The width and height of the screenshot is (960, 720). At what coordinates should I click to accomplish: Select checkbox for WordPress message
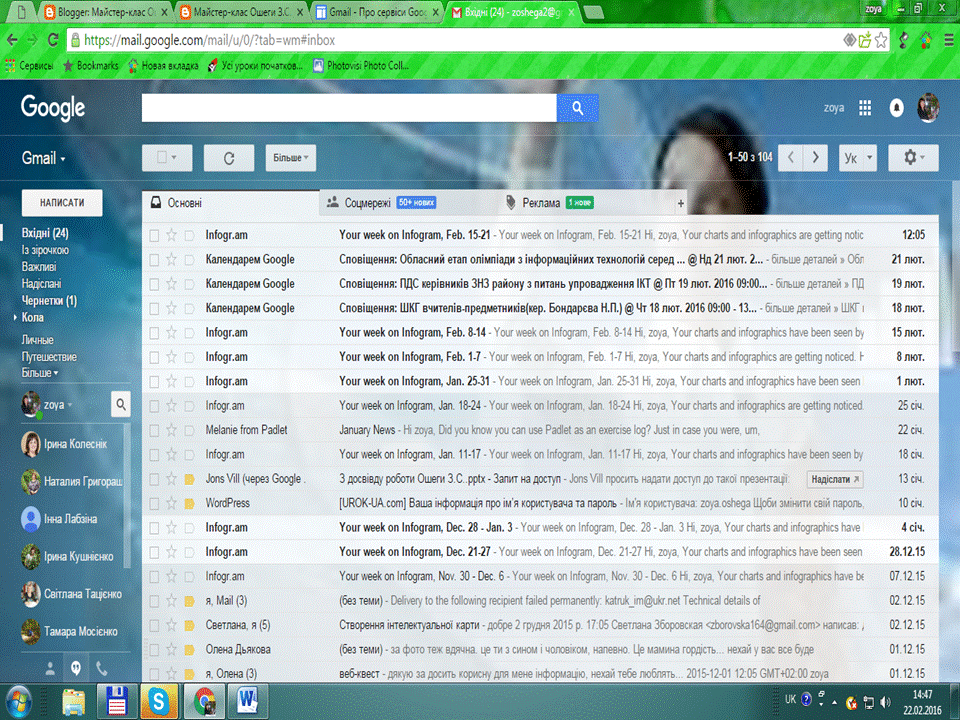pyautogui.click(x=154, y=503)
